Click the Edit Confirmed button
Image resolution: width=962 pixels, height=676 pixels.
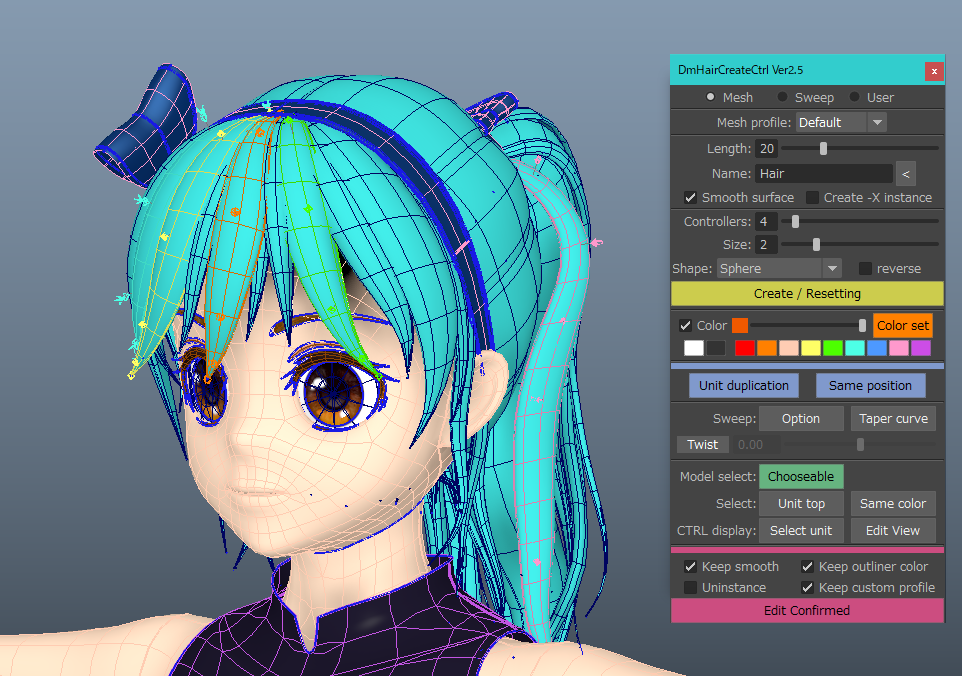807,611
